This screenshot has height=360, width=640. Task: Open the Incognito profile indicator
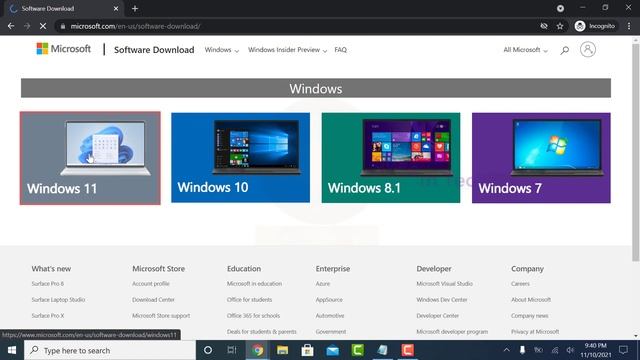(x=595, y=26)
